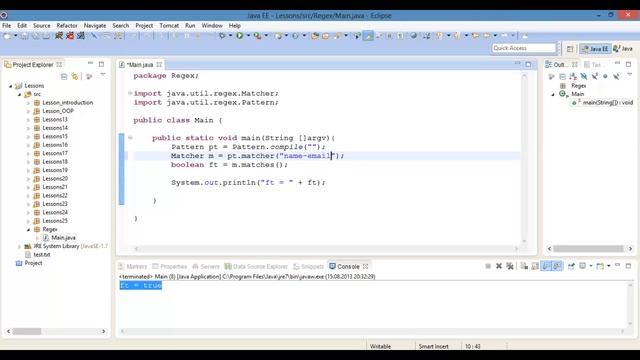Toggle Scroll Lock in Console toolbar
640x360 pixels.
535,266
